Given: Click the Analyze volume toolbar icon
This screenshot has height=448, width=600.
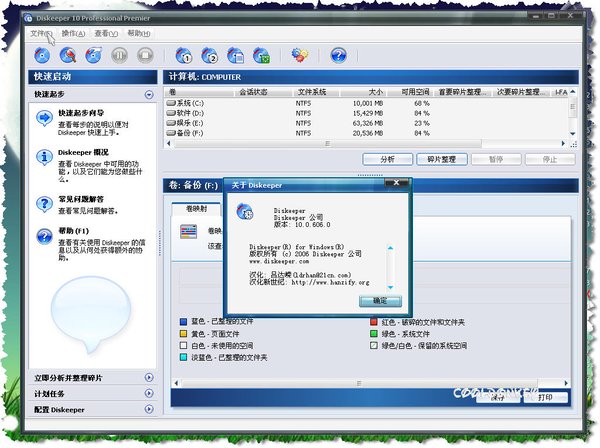Looking at the screenshot, I should point(42,55).
